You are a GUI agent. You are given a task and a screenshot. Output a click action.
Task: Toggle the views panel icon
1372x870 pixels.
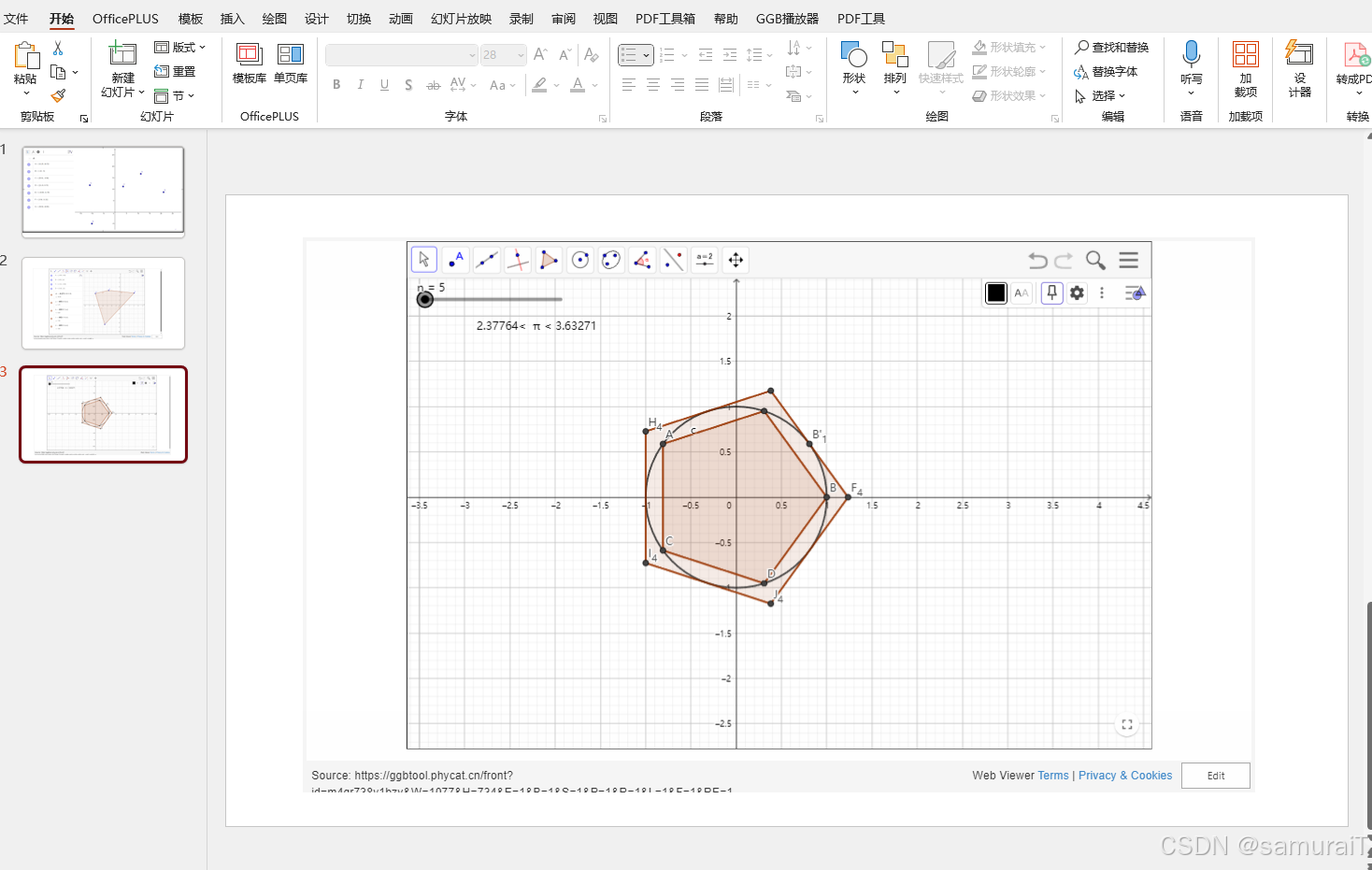1135,292
